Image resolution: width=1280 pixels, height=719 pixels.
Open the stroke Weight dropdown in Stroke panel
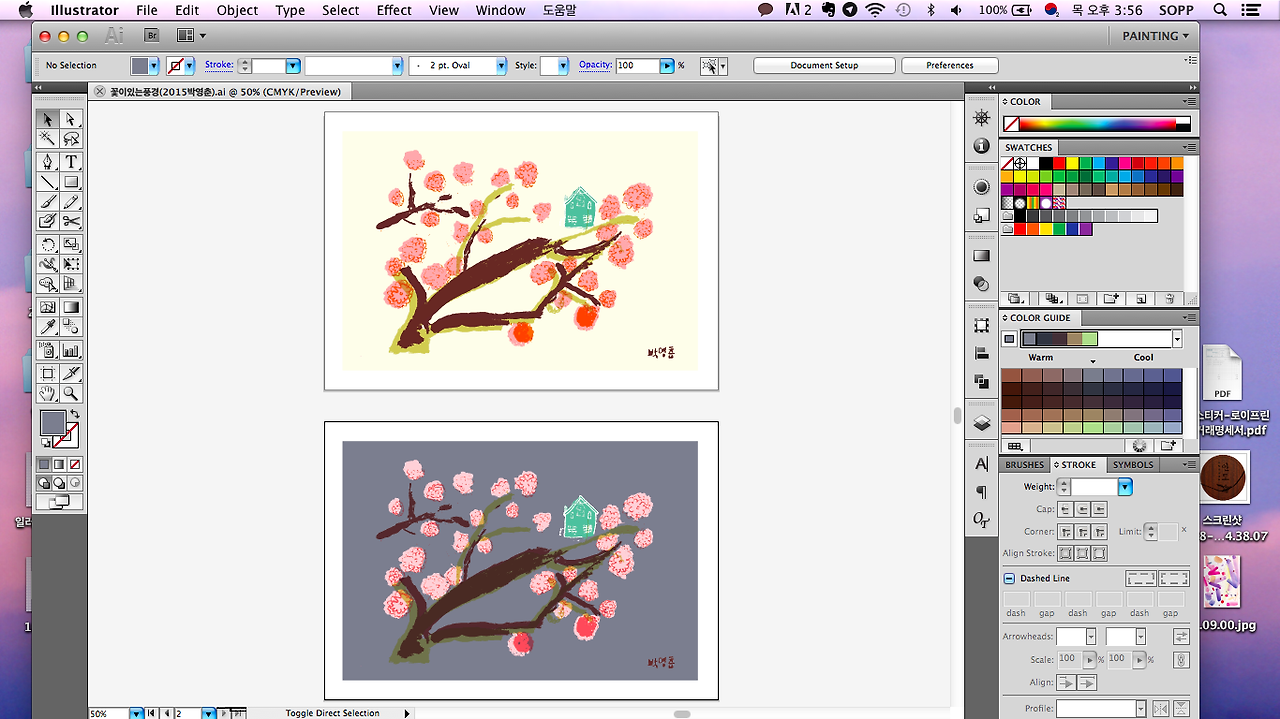coord(1125,487)
